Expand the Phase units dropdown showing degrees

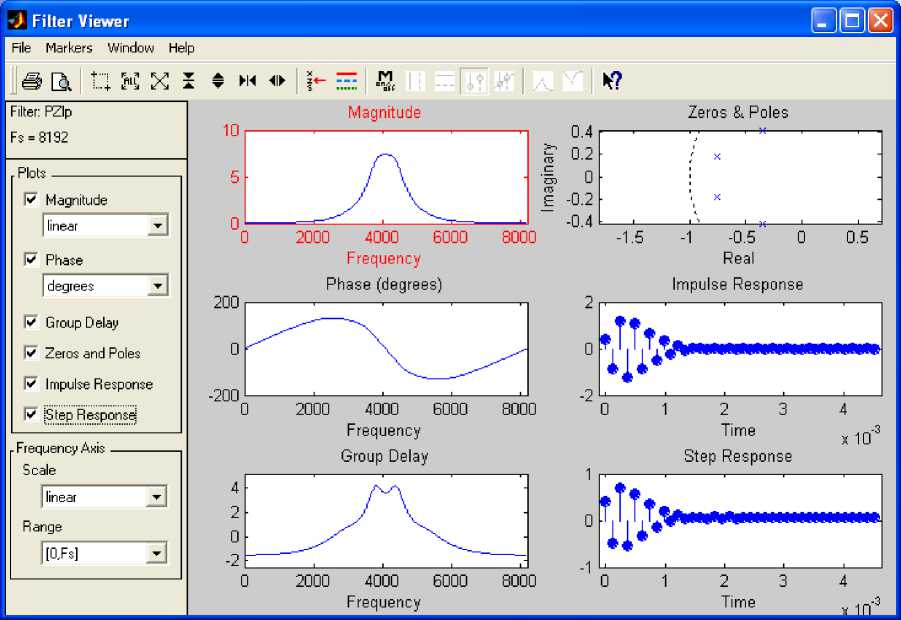[x=157, y=287]
